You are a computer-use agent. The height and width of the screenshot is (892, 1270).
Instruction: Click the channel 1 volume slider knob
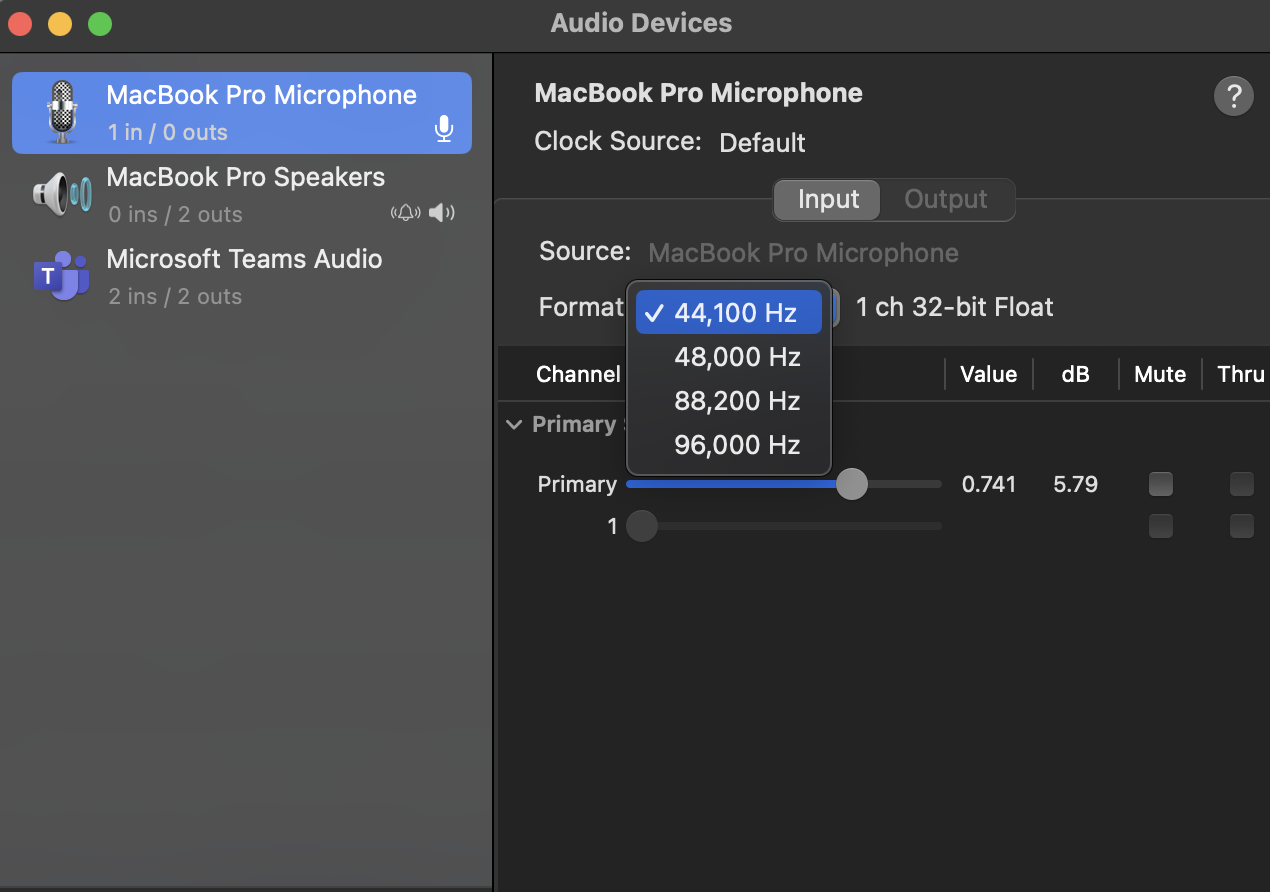pos(642,526)
